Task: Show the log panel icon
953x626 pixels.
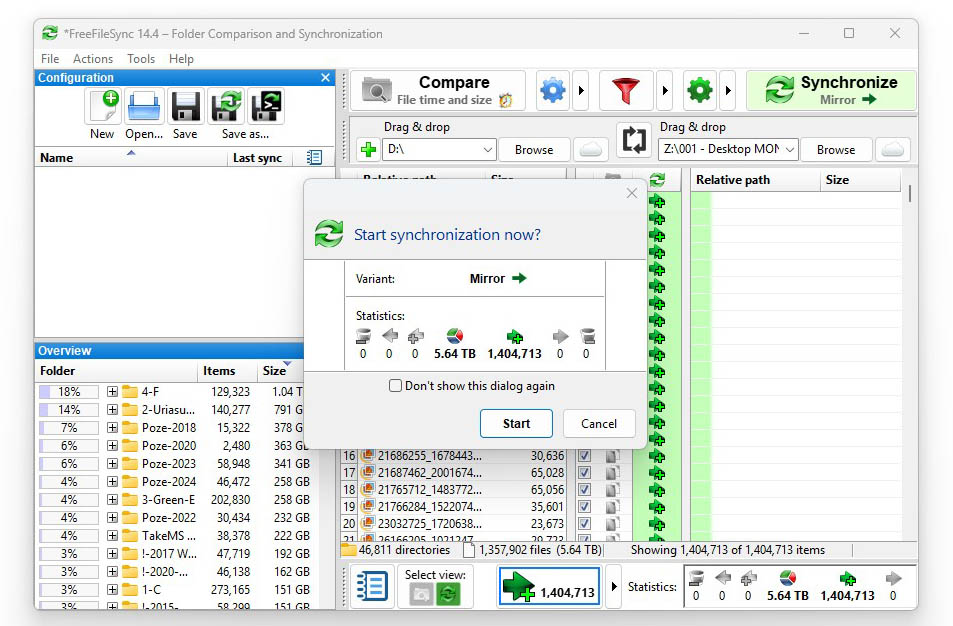Action: click(x=372, y=587)
